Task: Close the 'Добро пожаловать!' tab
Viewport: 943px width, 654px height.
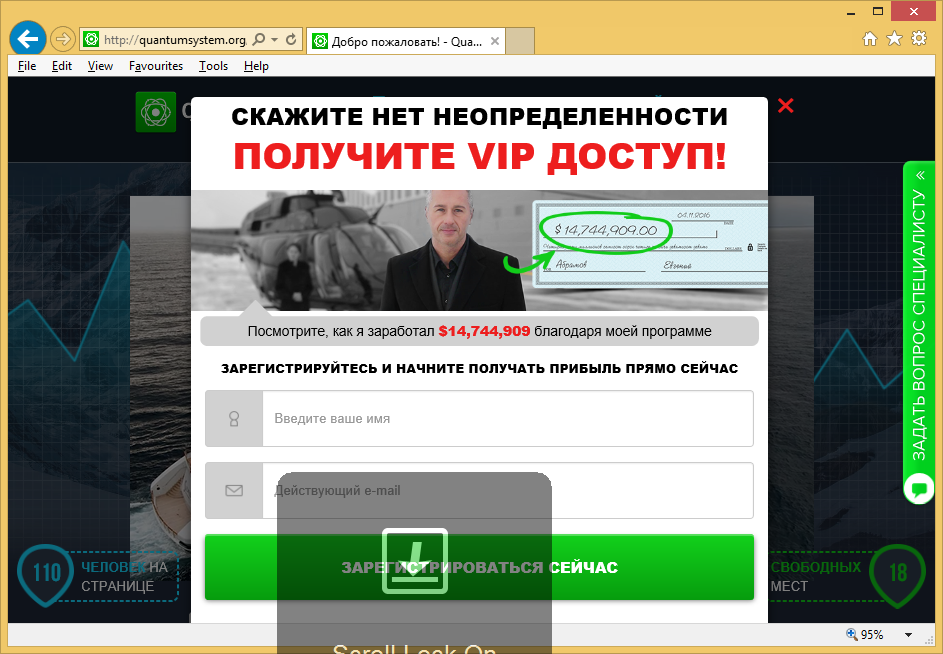Action: coord(494,41)
